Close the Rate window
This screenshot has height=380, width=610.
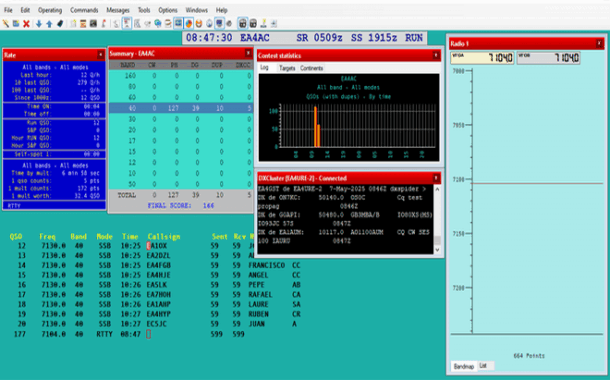click(100, 55)
